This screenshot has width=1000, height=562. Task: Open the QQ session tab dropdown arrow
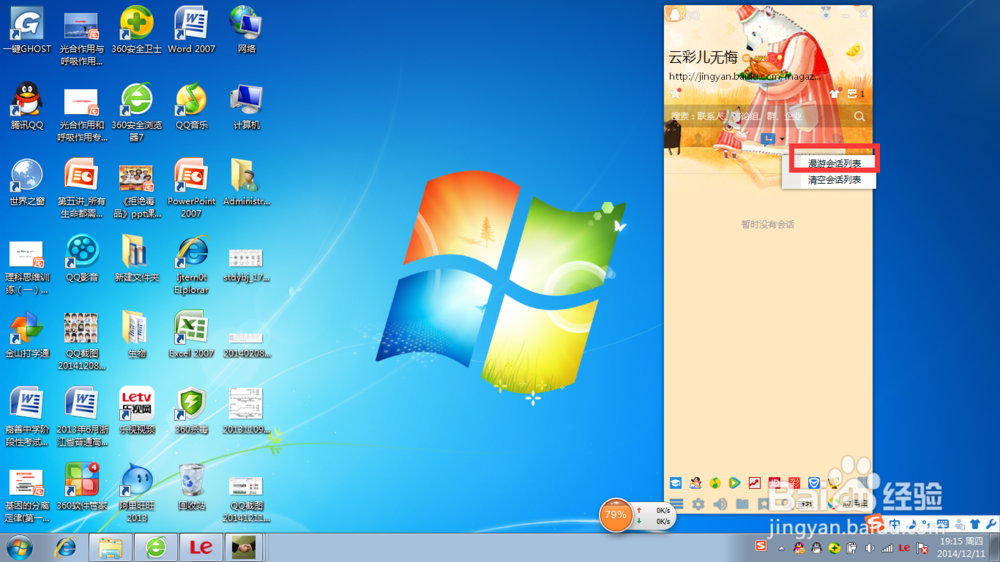(783, 138)
